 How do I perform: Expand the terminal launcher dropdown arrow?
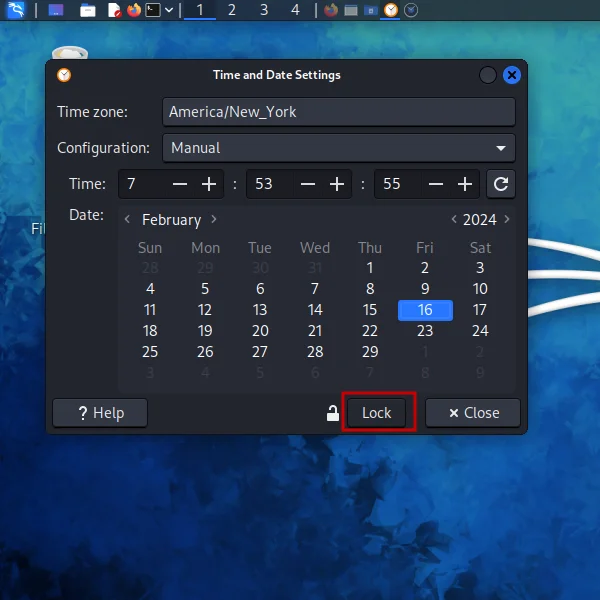point(169,10)
